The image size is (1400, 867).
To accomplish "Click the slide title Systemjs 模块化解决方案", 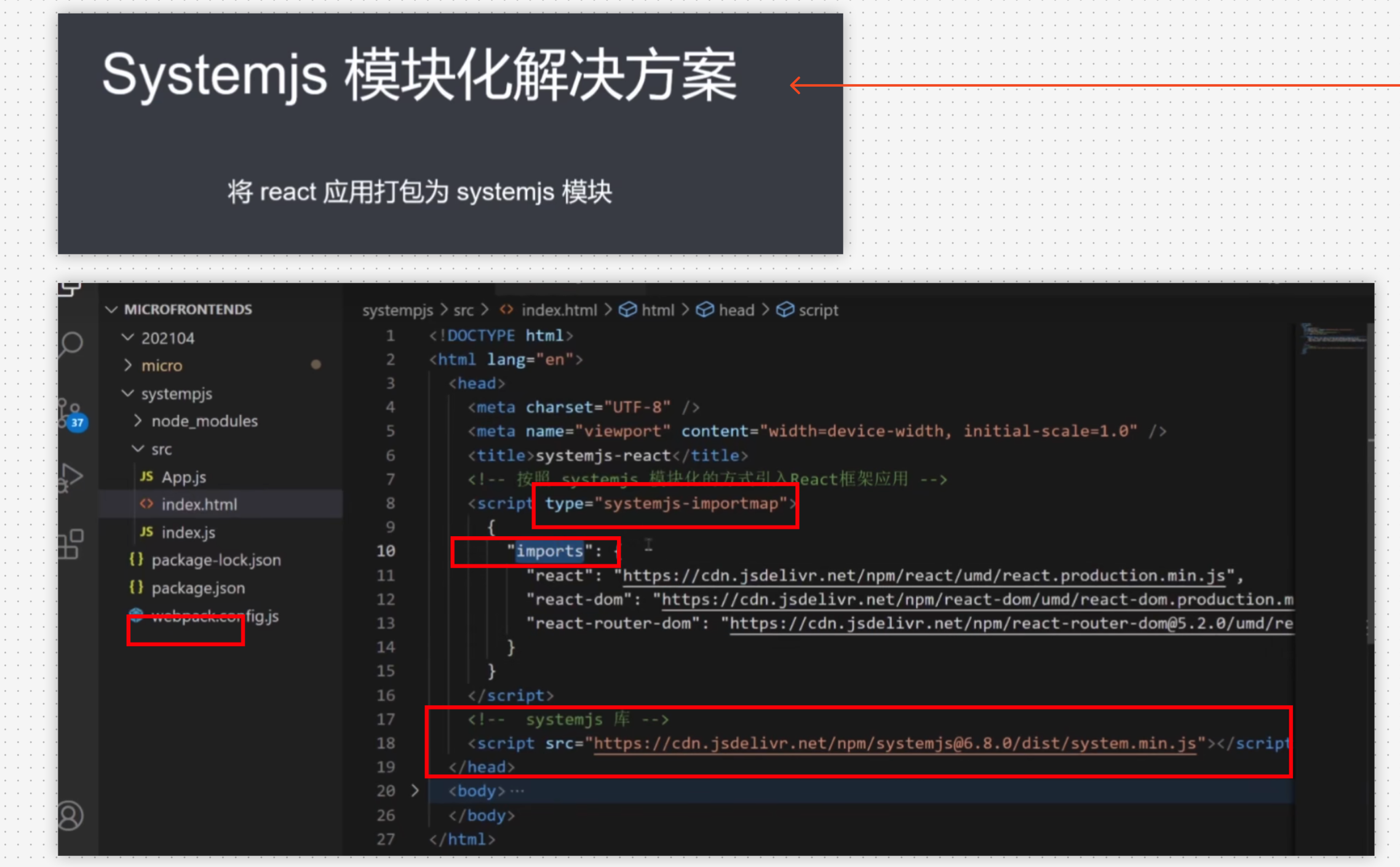I will point(419,75).
